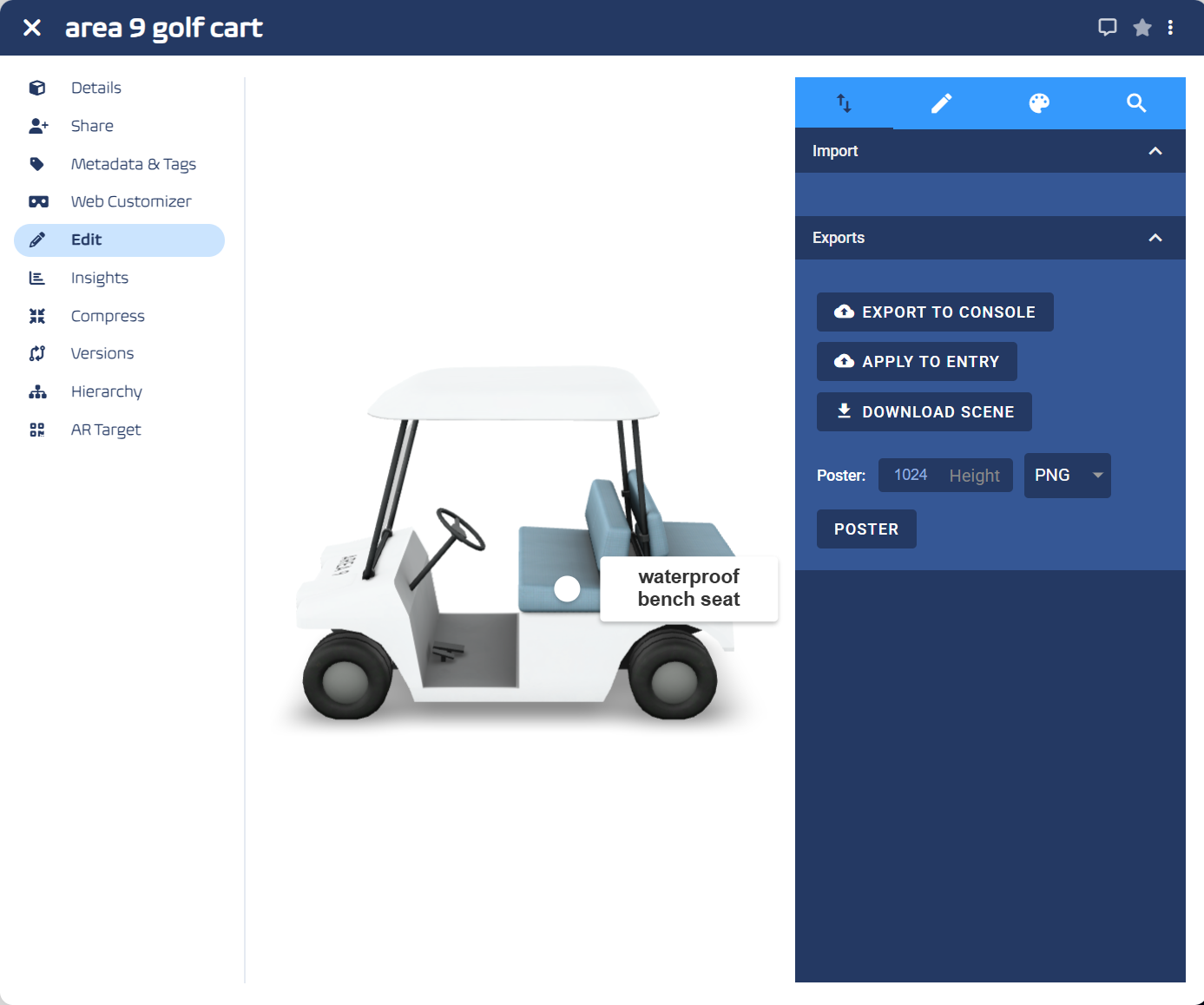The width and height of the screenshot is (1204, 1005).
Task: Click the favorite star icon
Action: coord(1141,28)
